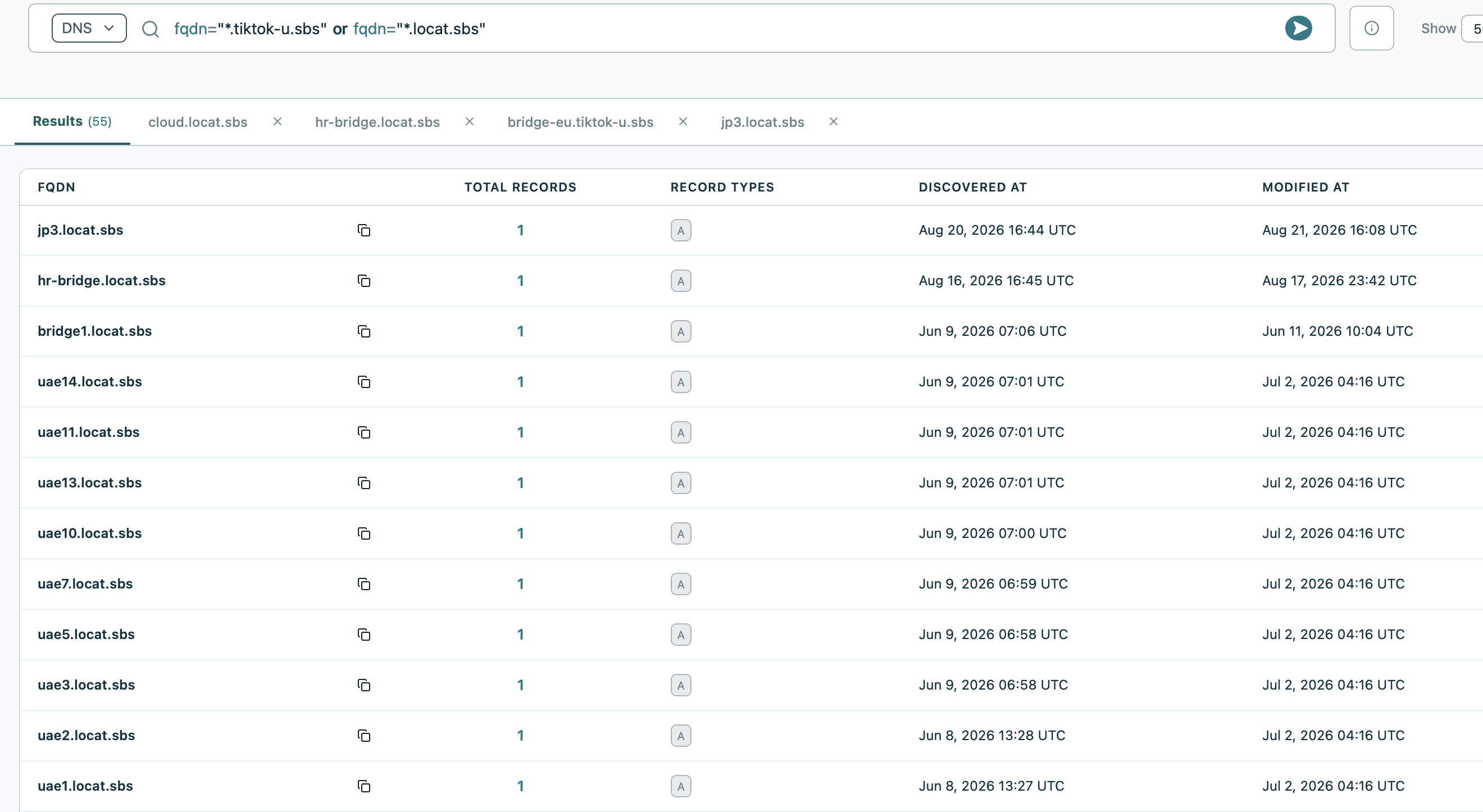Select discovered date Jun 8, 2026 13:28 UTC
This screenshot has width=1483, height=812.
point(992,736)
